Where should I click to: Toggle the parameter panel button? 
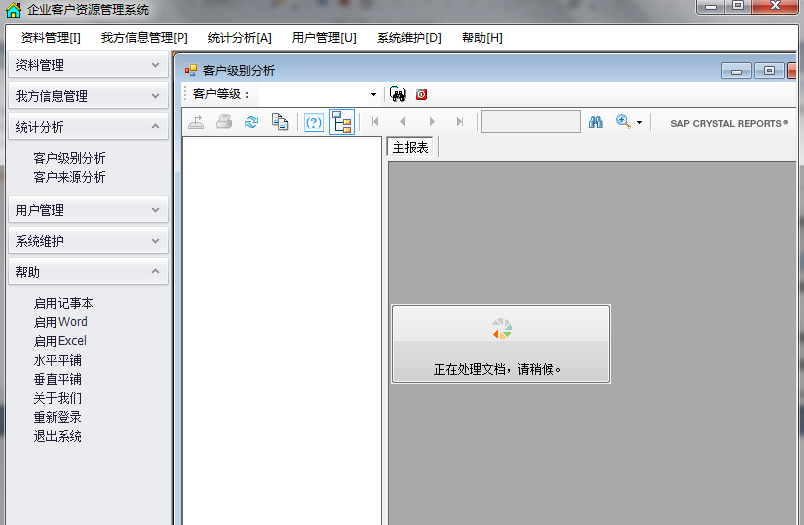[x=314, y=122]
